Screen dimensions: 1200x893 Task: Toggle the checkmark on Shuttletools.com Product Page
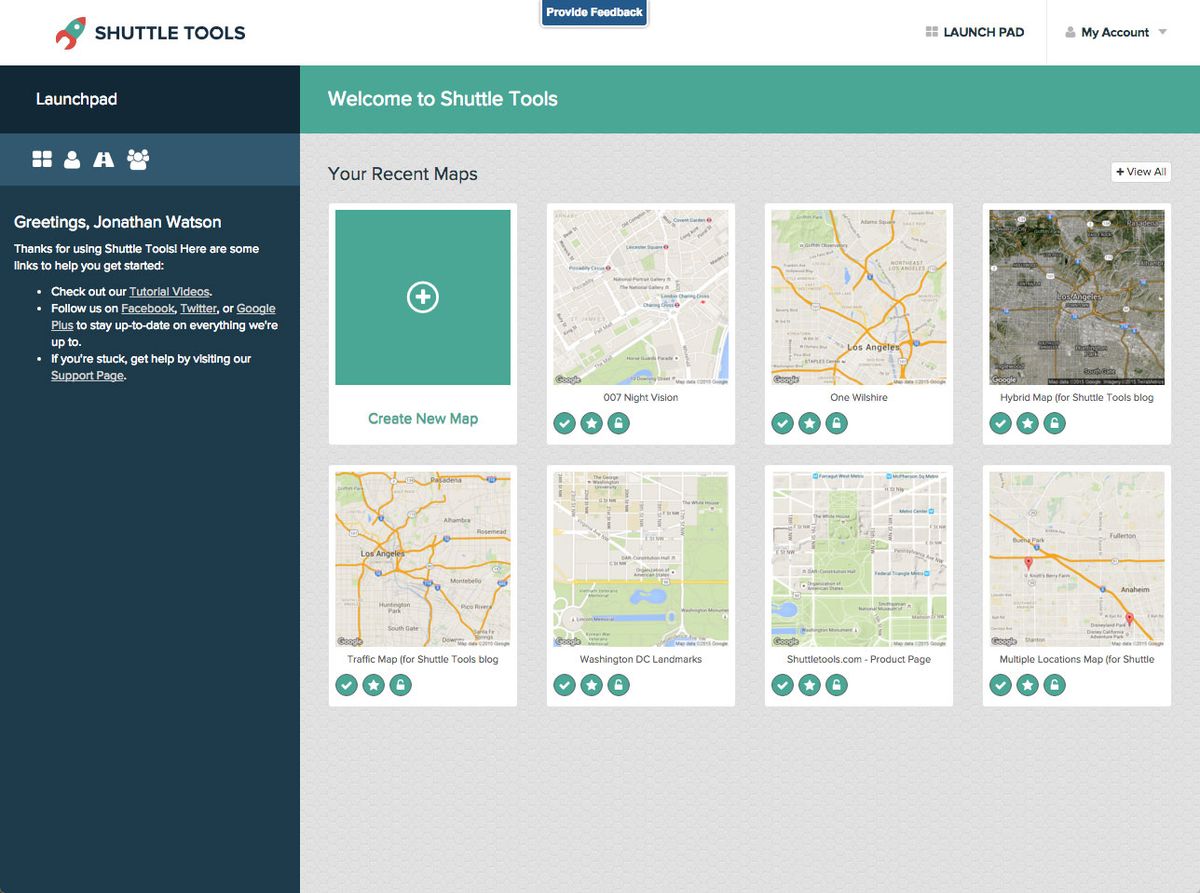782,685
